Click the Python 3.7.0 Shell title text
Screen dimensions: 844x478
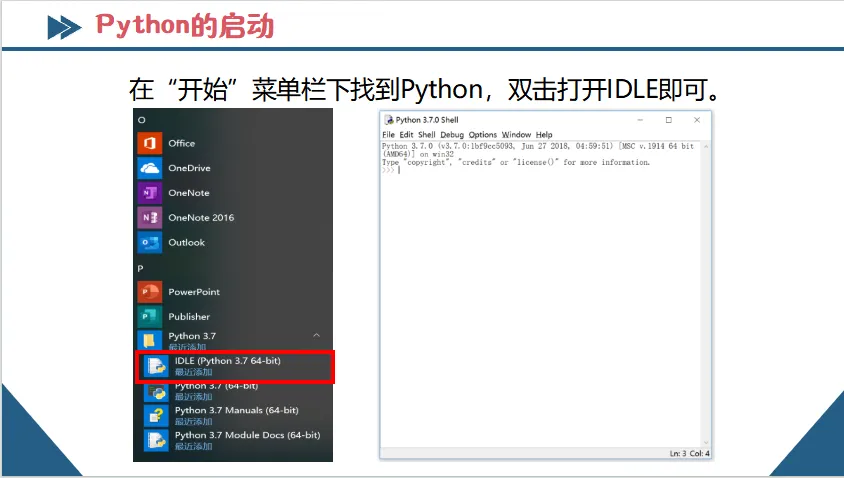[427, 120]
